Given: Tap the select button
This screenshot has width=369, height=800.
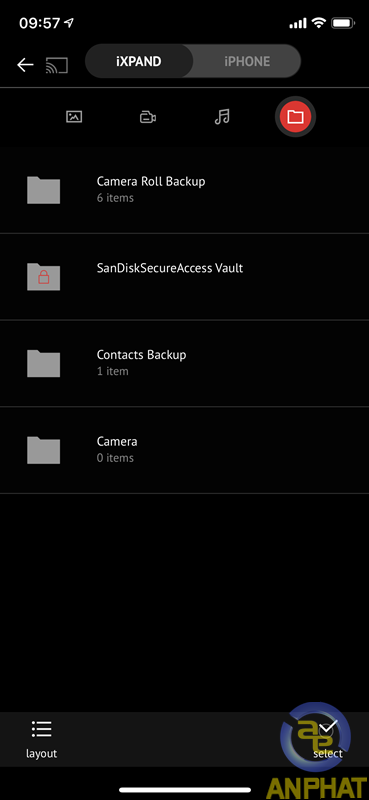Looking at the screenshot, I should [328, 739].
